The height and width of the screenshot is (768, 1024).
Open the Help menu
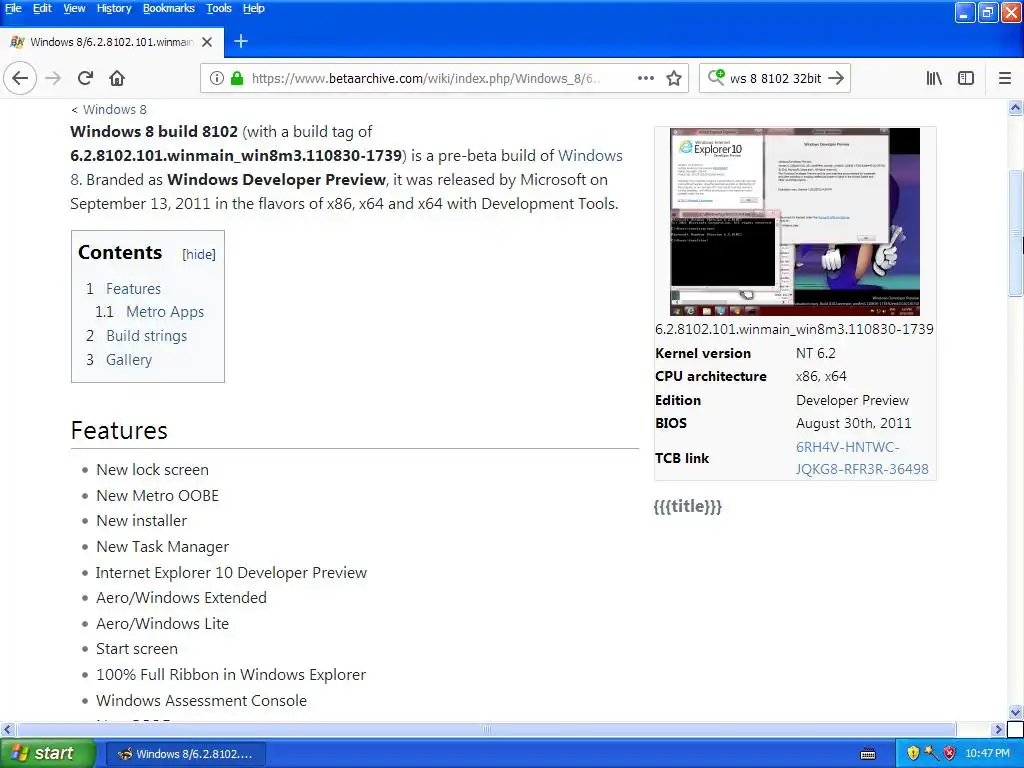[253, 8]
